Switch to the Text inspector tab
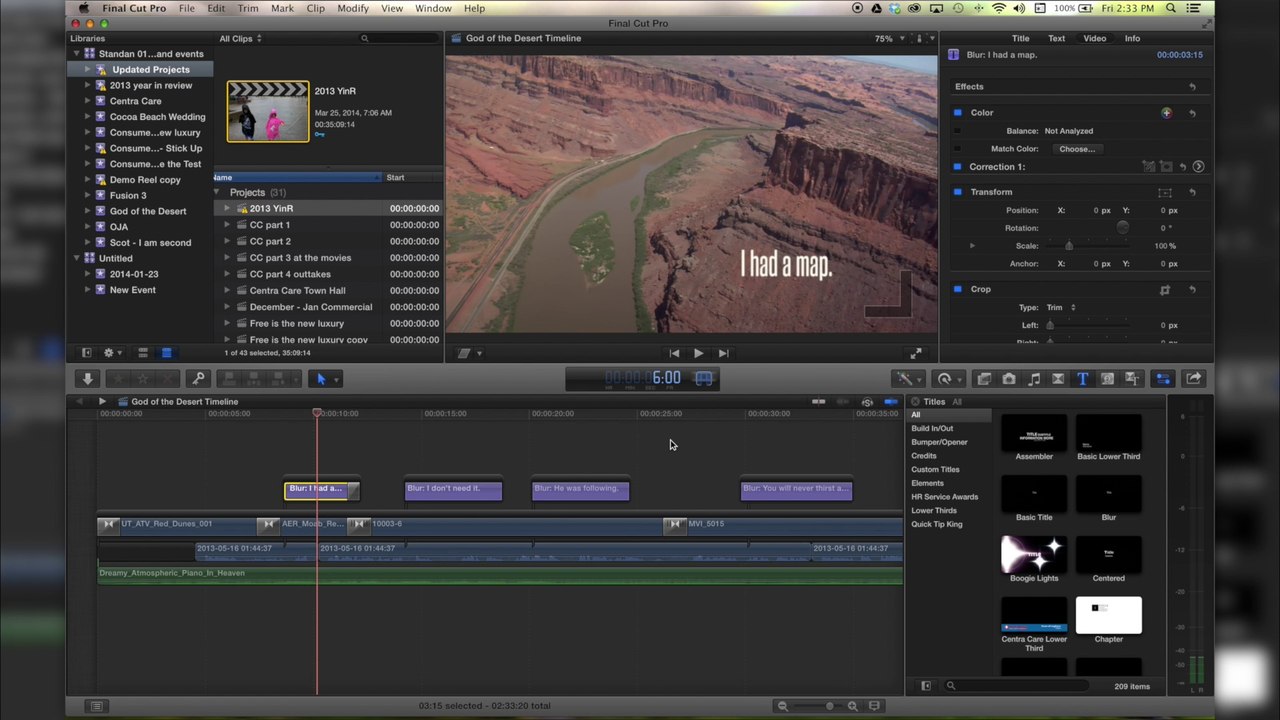 coord(1056,39)
